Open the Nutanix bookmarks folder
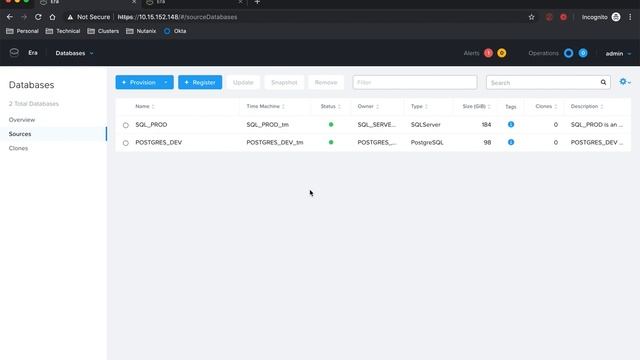 141,31
